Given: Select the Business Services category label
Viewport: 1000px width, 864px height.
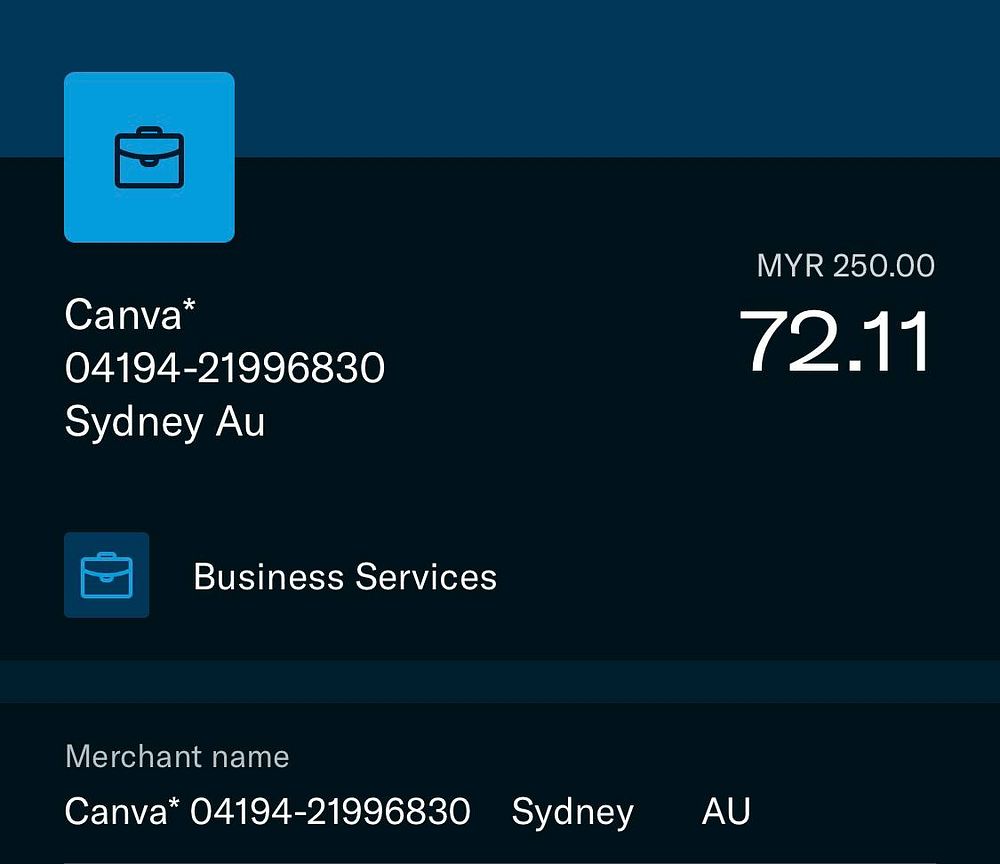Looking at the screenshot, I should point(345,577).
